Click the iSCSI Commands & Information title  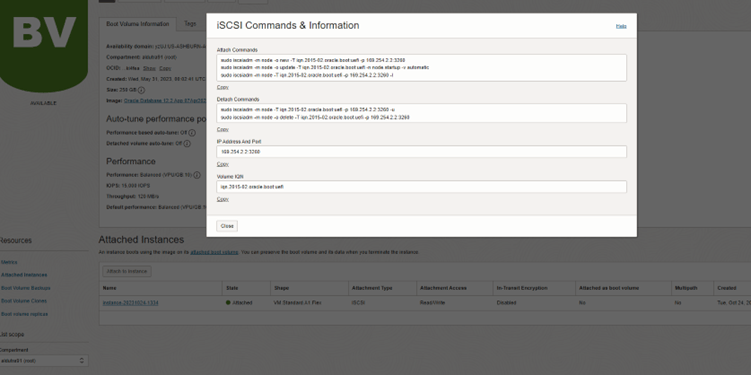288,25
